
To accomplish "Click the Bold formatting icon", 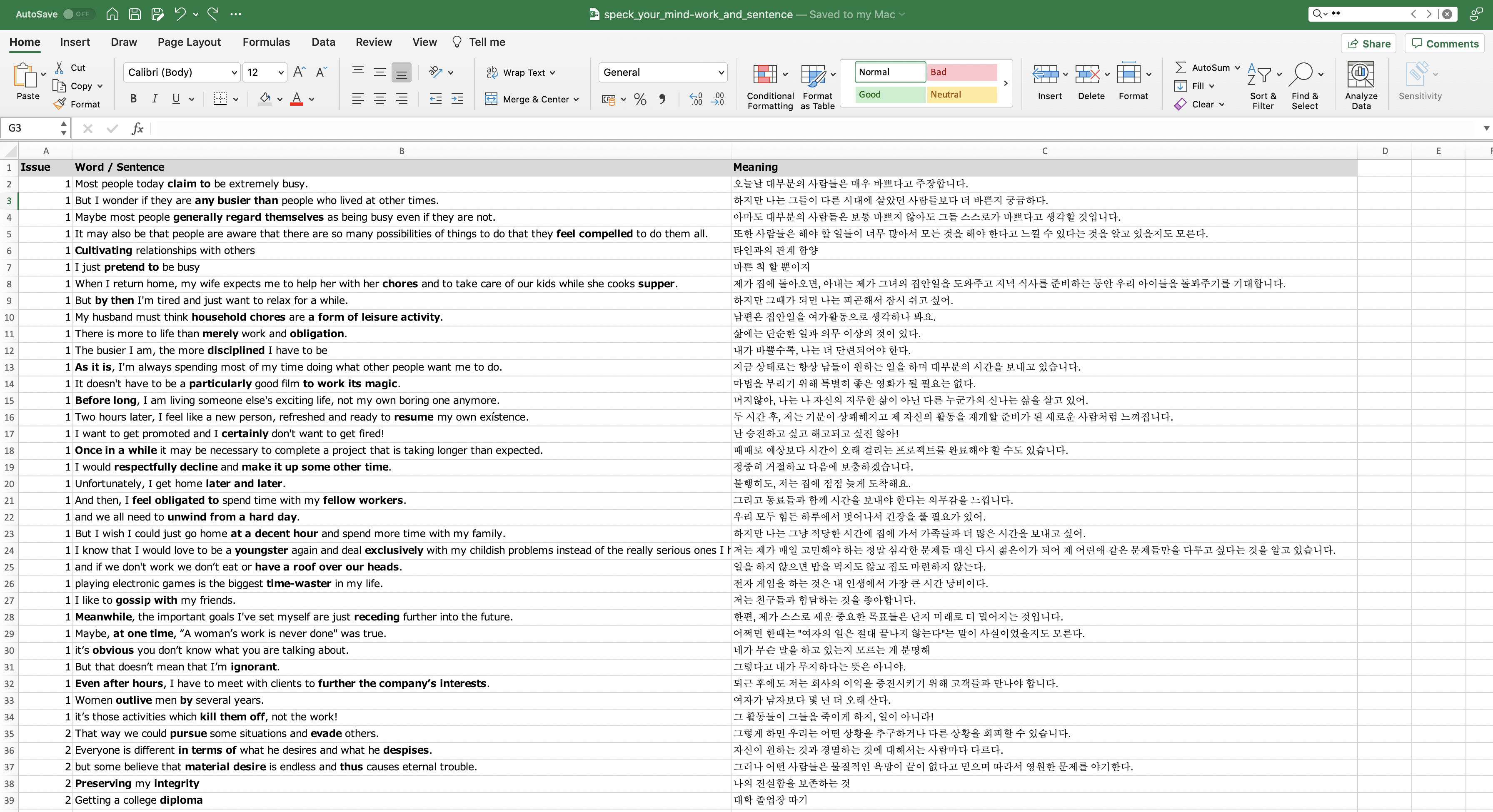I will click(x=133, y=99).
